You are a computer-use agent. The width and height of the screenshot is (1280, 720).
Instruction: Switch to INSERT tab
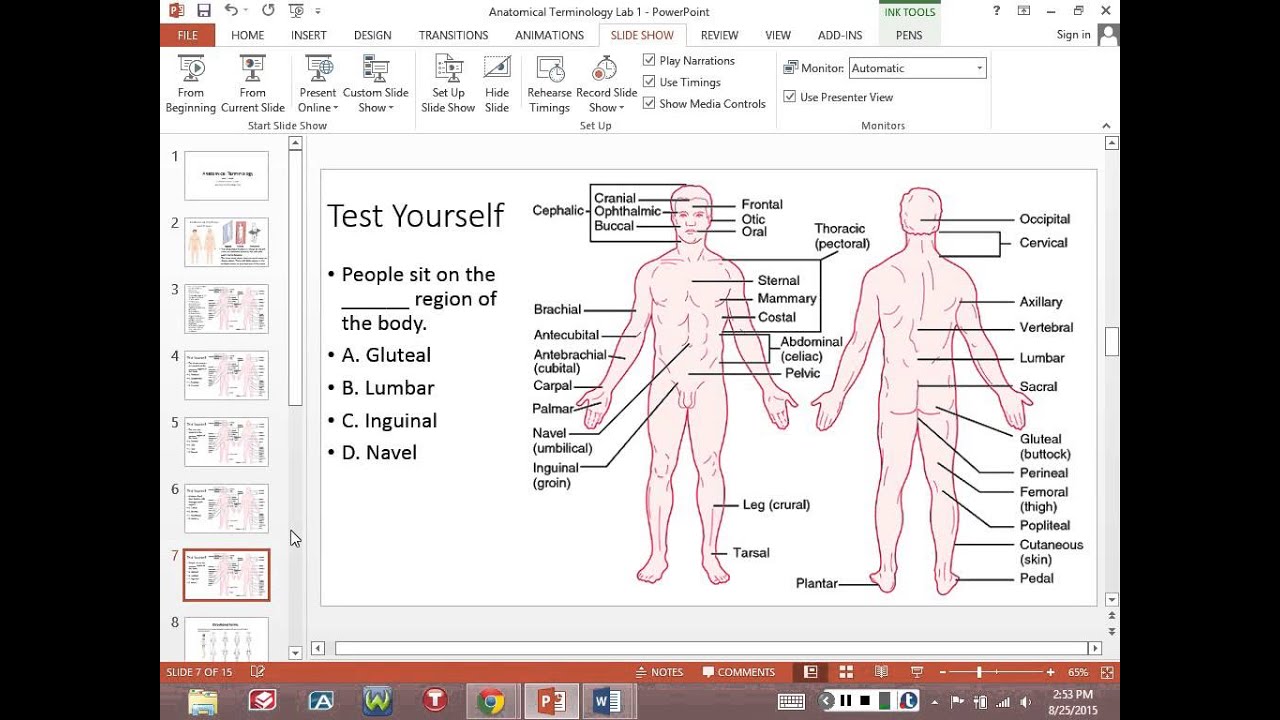pyautogui.click(x=309, y=35)
